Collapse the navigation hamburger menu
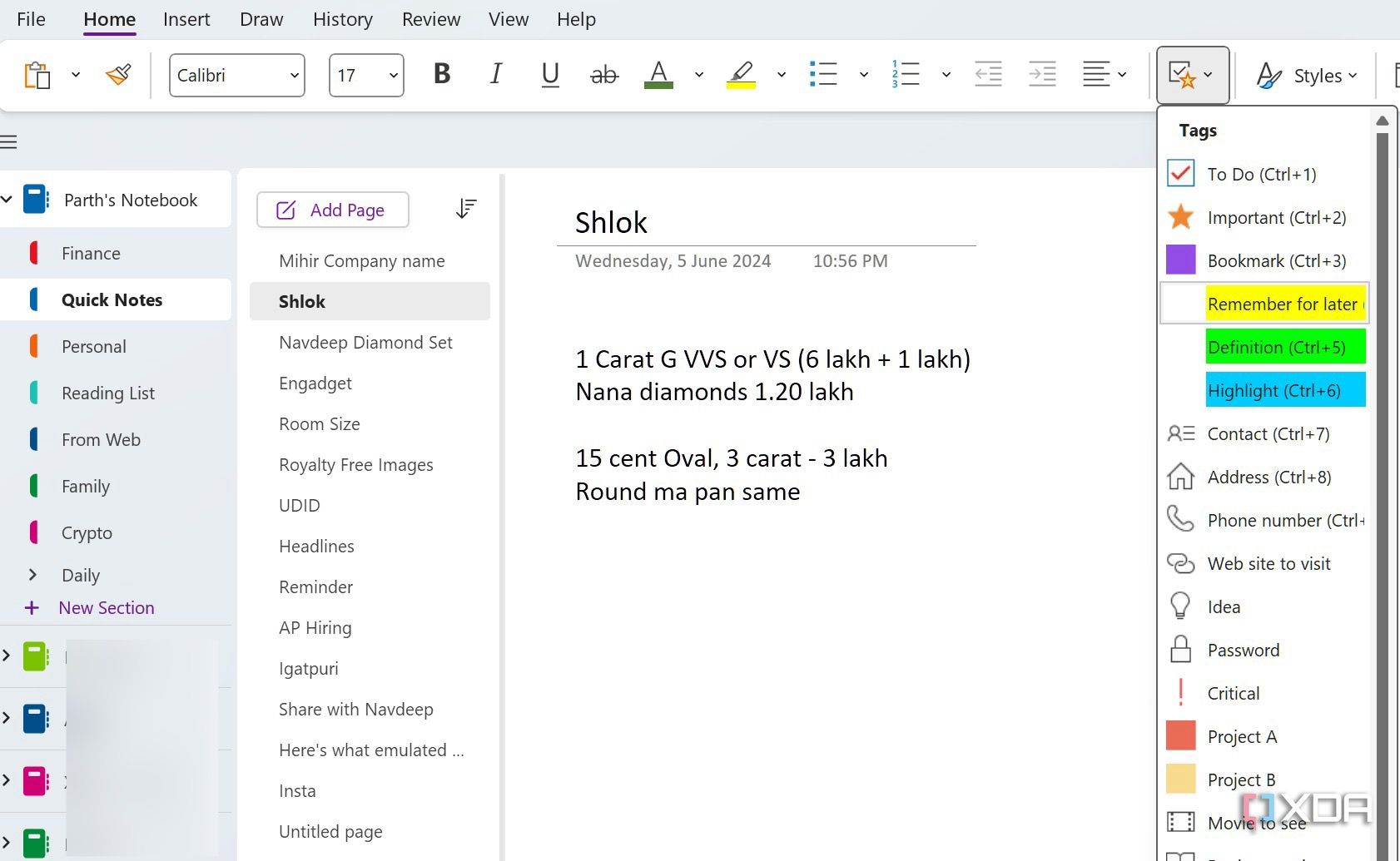Screen dimensions: 1400x861 pos(8,142)
